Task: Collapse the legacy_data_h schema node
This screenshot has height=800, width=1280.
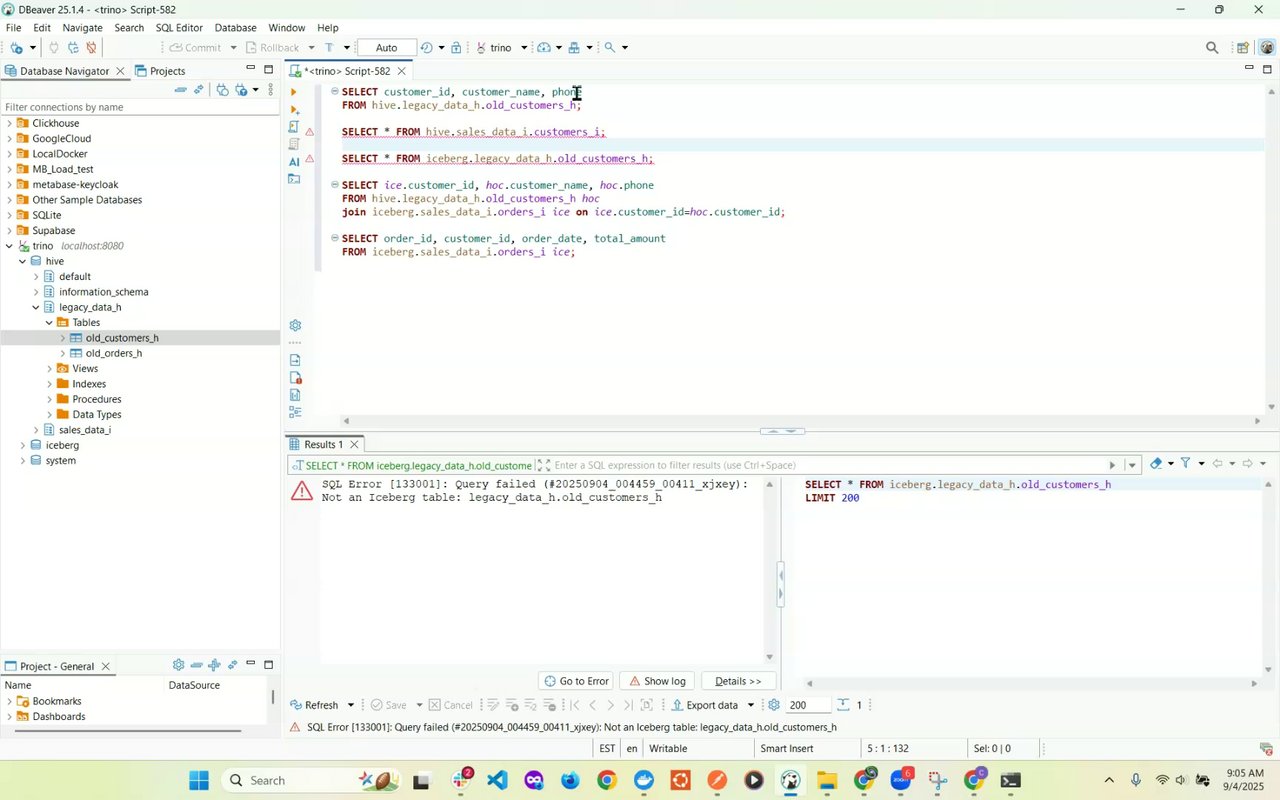Action: (36, 307)
